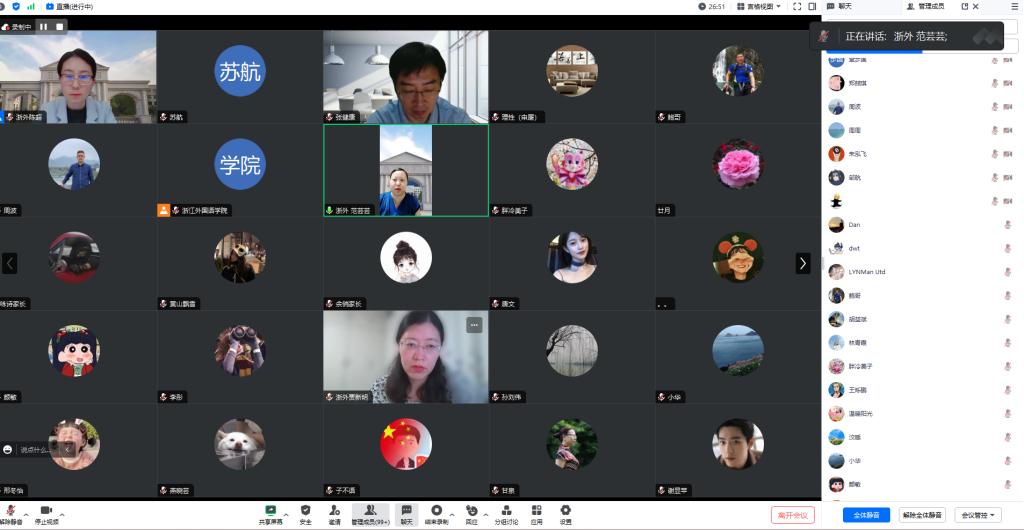1024x530 pixels.
Task: Click the End Recording (结束录制) icon
Action: [x=436, y=512]
